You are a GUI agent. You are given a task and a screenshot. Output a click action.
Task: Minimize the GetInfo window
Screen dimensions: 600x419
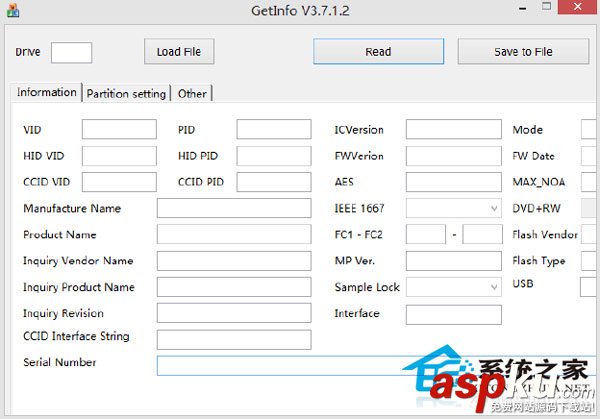(x=523, y=8)
